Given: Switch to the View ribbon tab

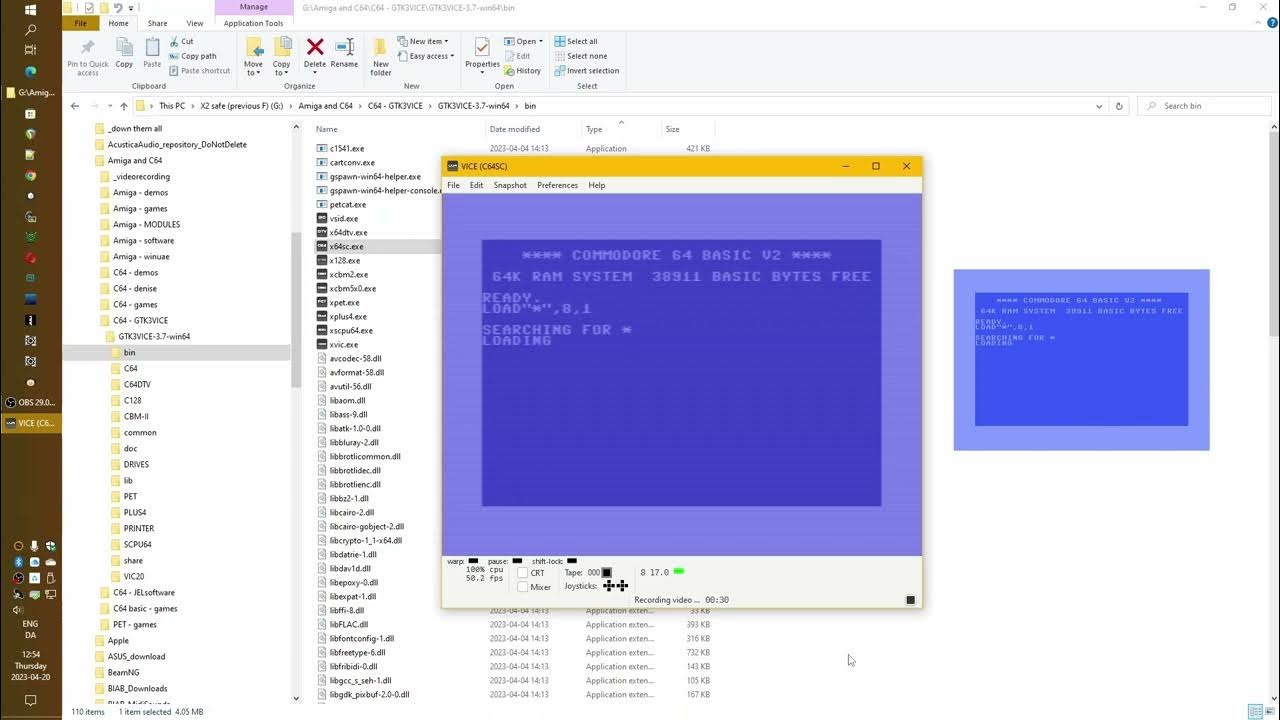Looking at the screenshot, I should click(x=195, y=23).
